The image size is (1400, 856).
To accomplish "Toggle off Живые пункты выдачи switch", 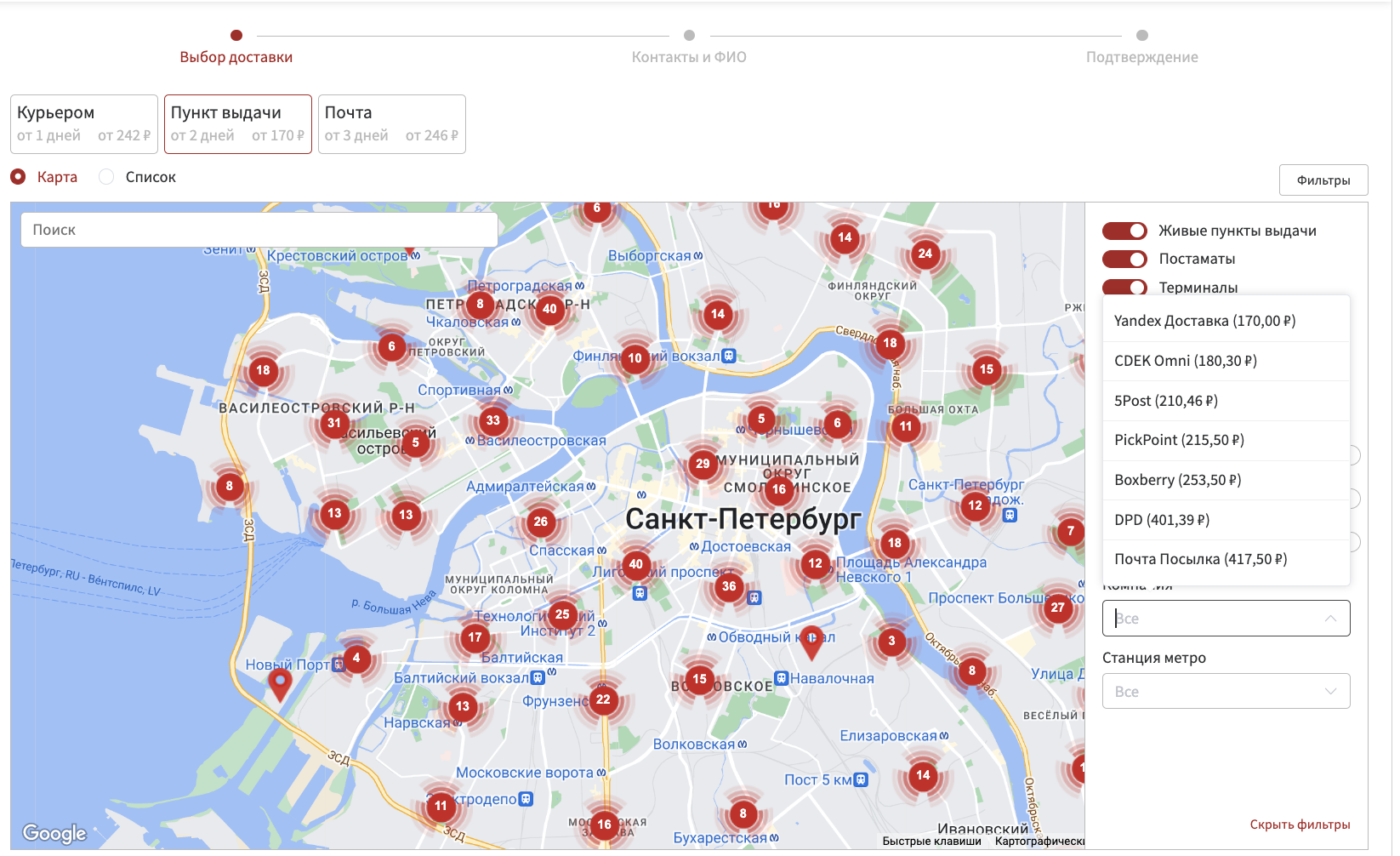I will [x=1124, y=231].
